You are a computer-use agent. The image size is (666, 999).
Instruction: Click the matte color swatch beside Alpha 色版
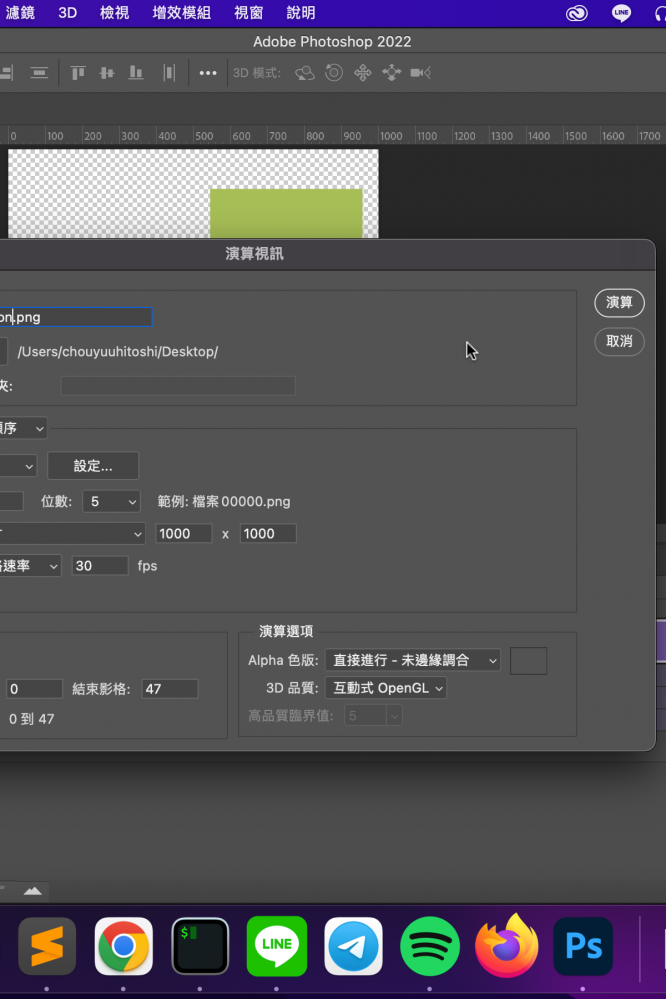[529, 660]
